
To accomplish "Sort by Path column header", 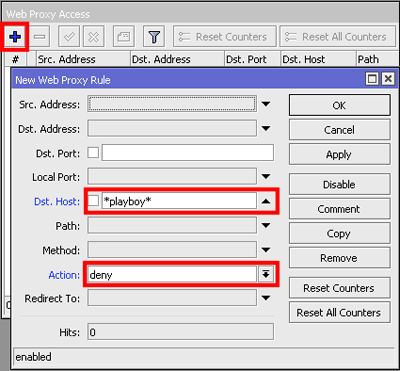I will pyautogui.click(x=377, y=59).
